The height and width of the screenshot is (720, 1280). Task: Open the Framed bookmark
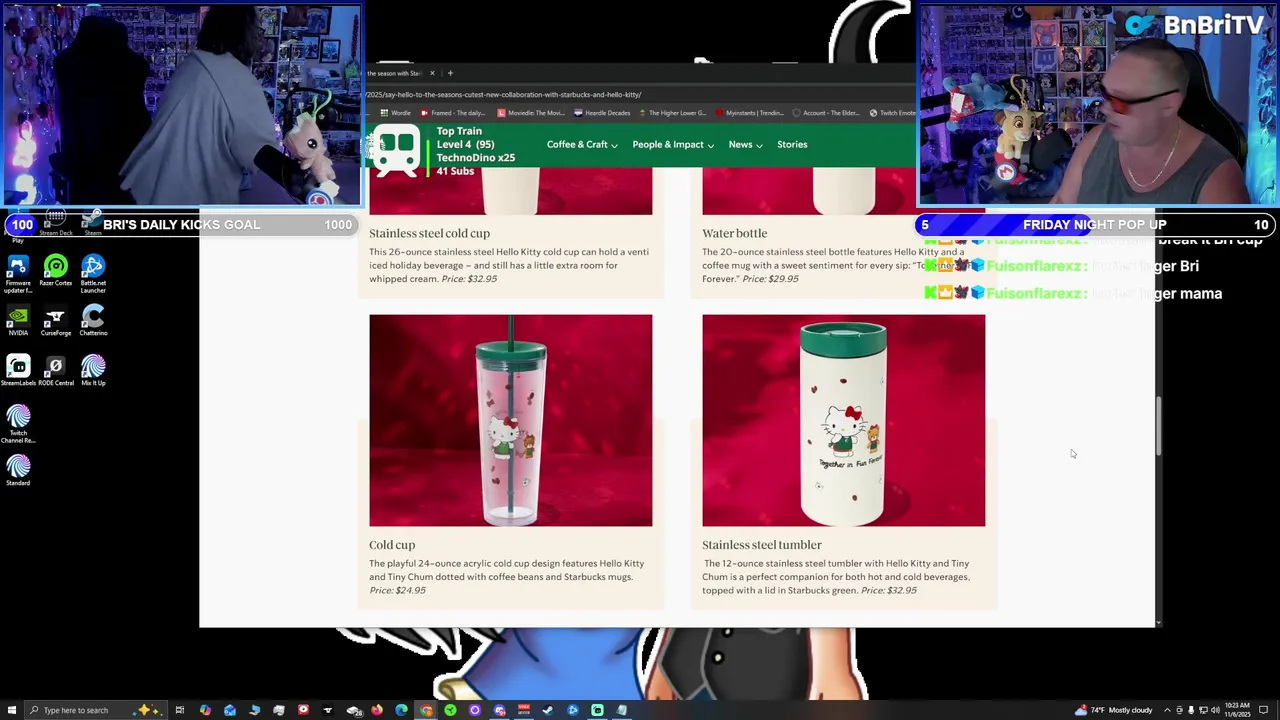pos(453,113)
